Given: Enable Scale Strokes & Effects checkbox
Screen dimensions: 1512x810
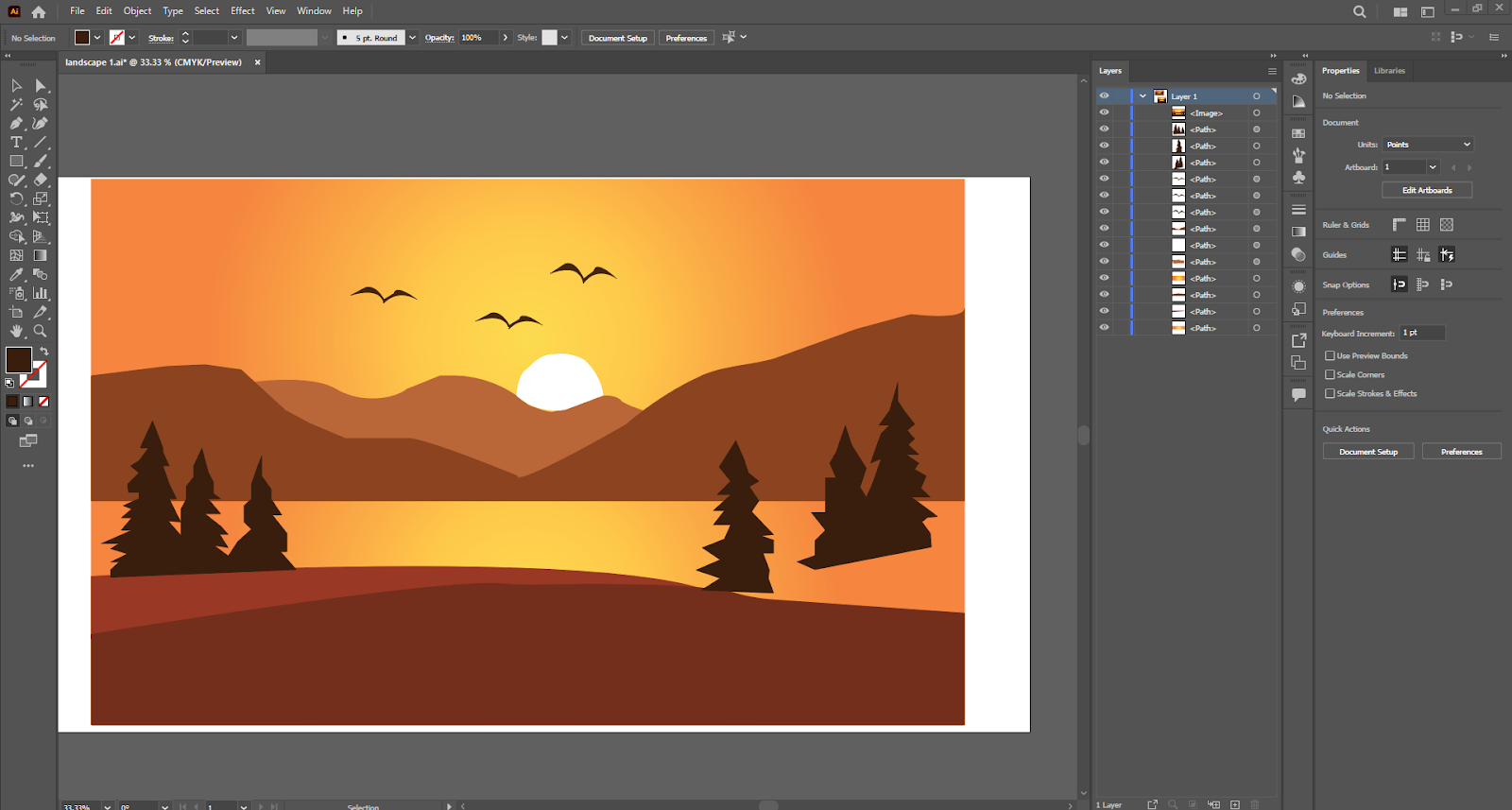Looking at the screenshot, I should 1331,393.
